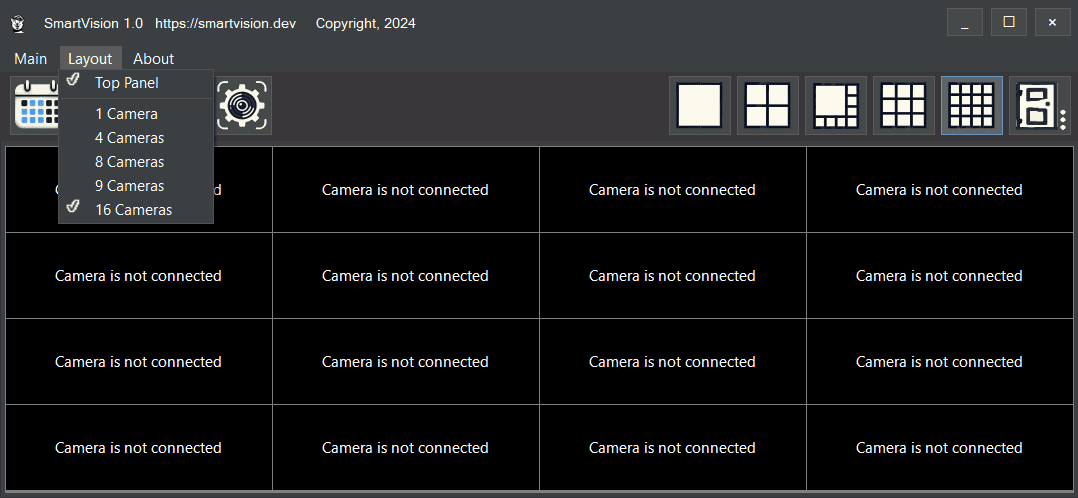Select the 3x3 nine-camera grid icon

pos(903,105)
